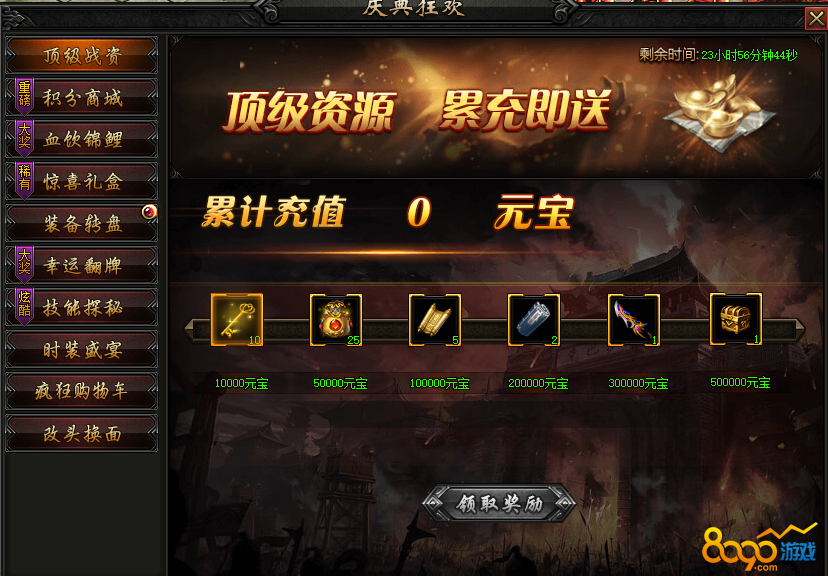The height and width of the screenshot is (576, 828).
Task: Open the 幸运翻牌 tab
Action: (x=82, y=265)
